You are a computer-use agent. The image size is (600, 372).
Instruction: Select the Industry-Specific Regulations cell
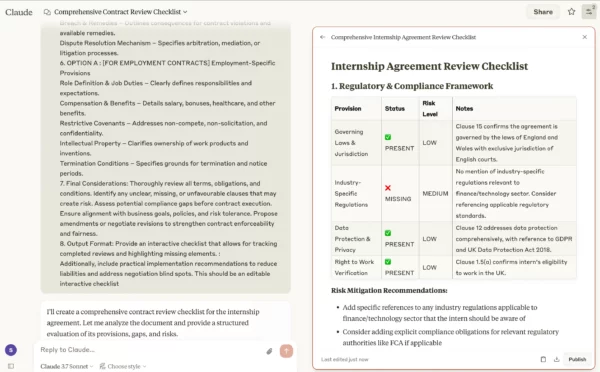(x=356, y=194)
